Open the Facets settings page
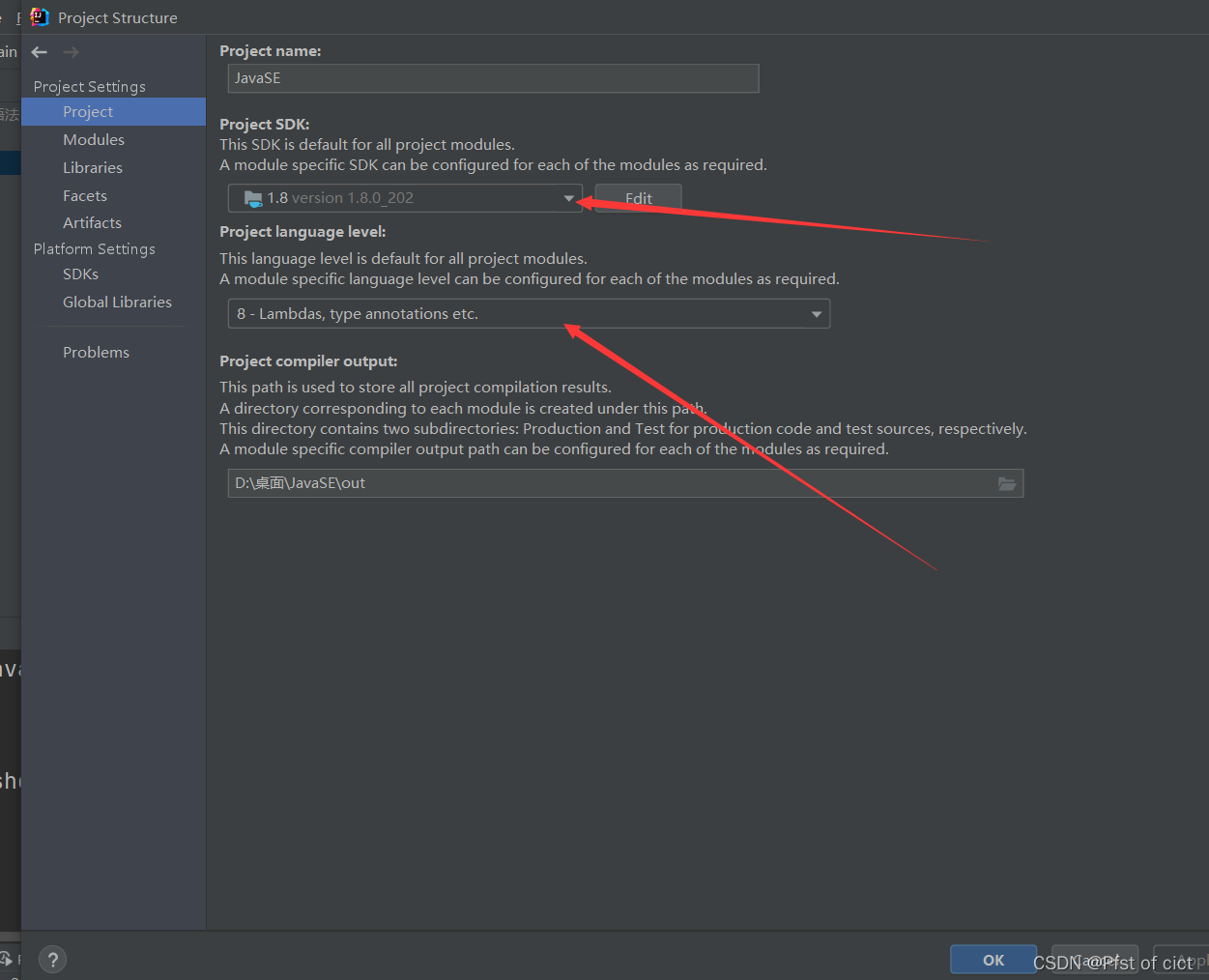The image size is (1209, 980). pyautogui.click(x=85, y=196)
